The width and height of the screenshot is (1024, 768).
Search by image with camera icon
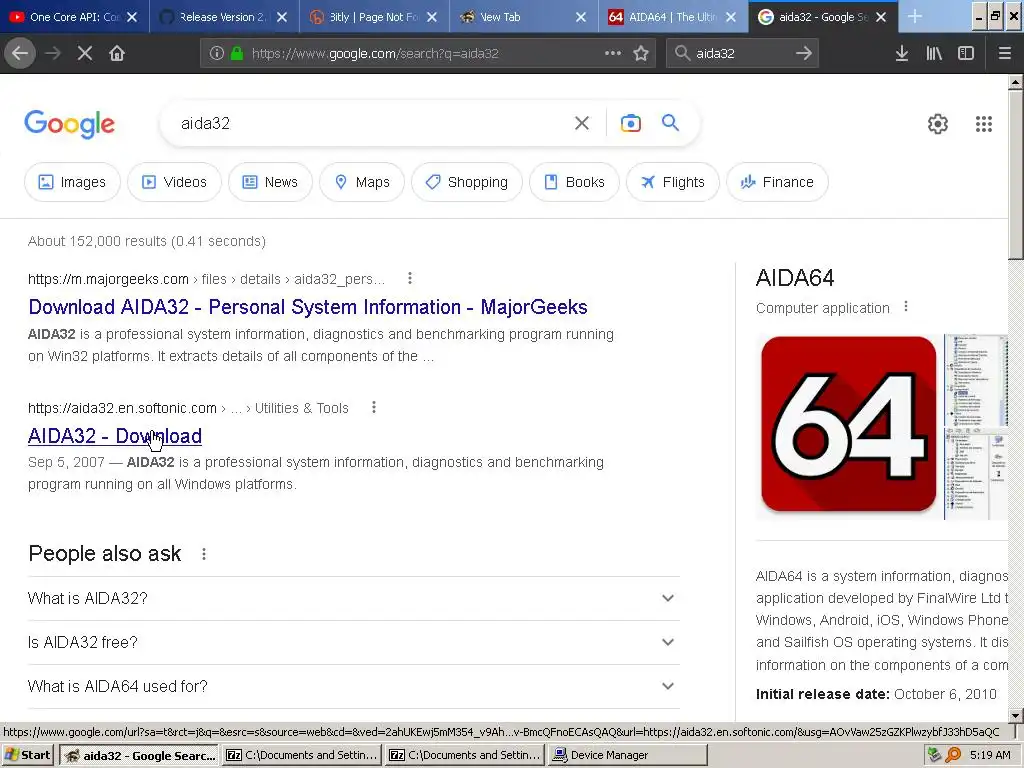(x=631, y=123)
